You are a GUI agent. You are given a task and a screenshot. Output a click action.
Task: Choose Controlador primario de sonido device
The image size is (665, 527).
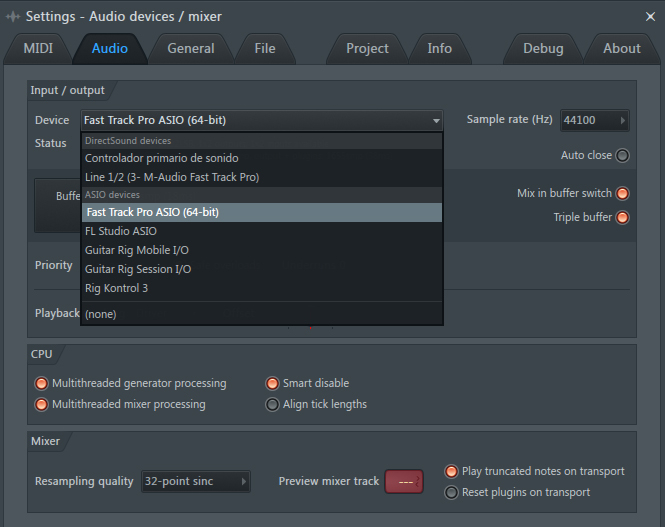tap(262, 158)
